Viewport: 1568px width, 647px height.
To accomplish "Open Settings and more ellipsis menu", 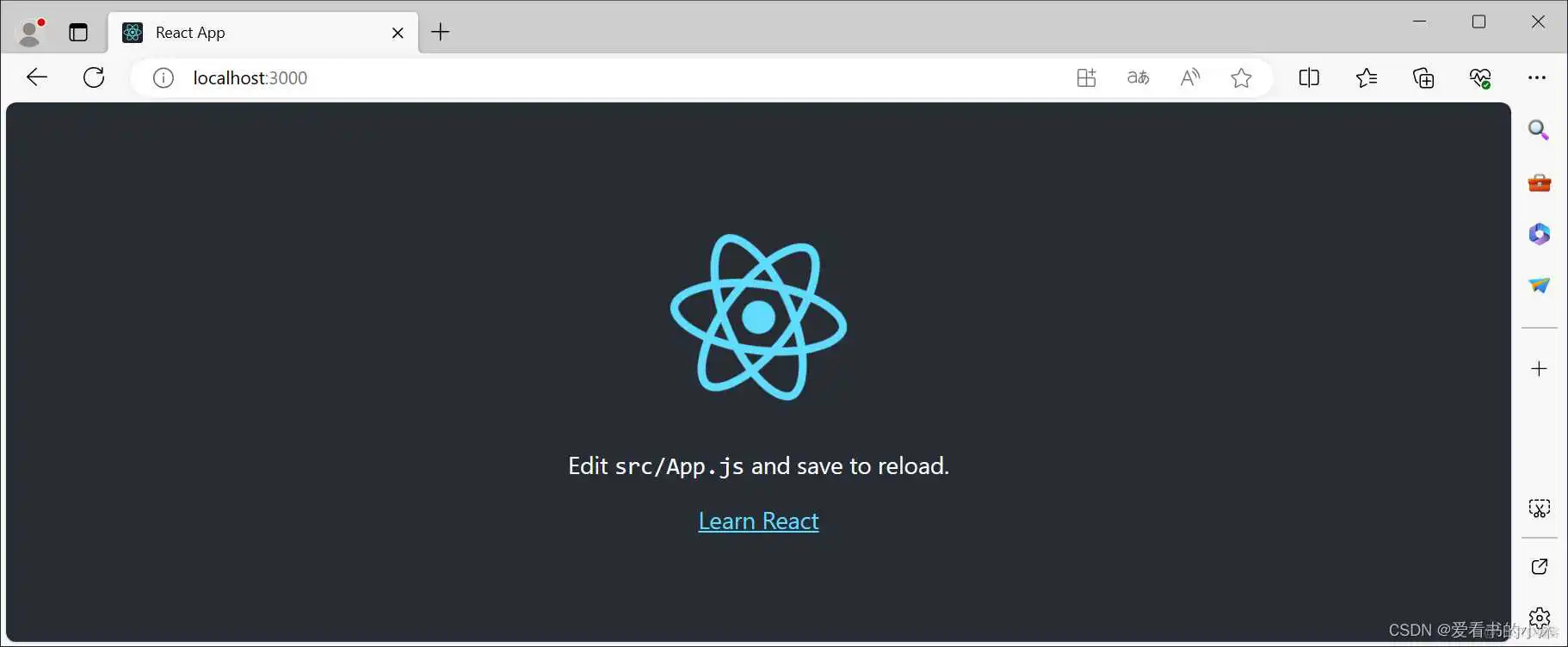I will pyautogui.click(x=1537, y=77).
